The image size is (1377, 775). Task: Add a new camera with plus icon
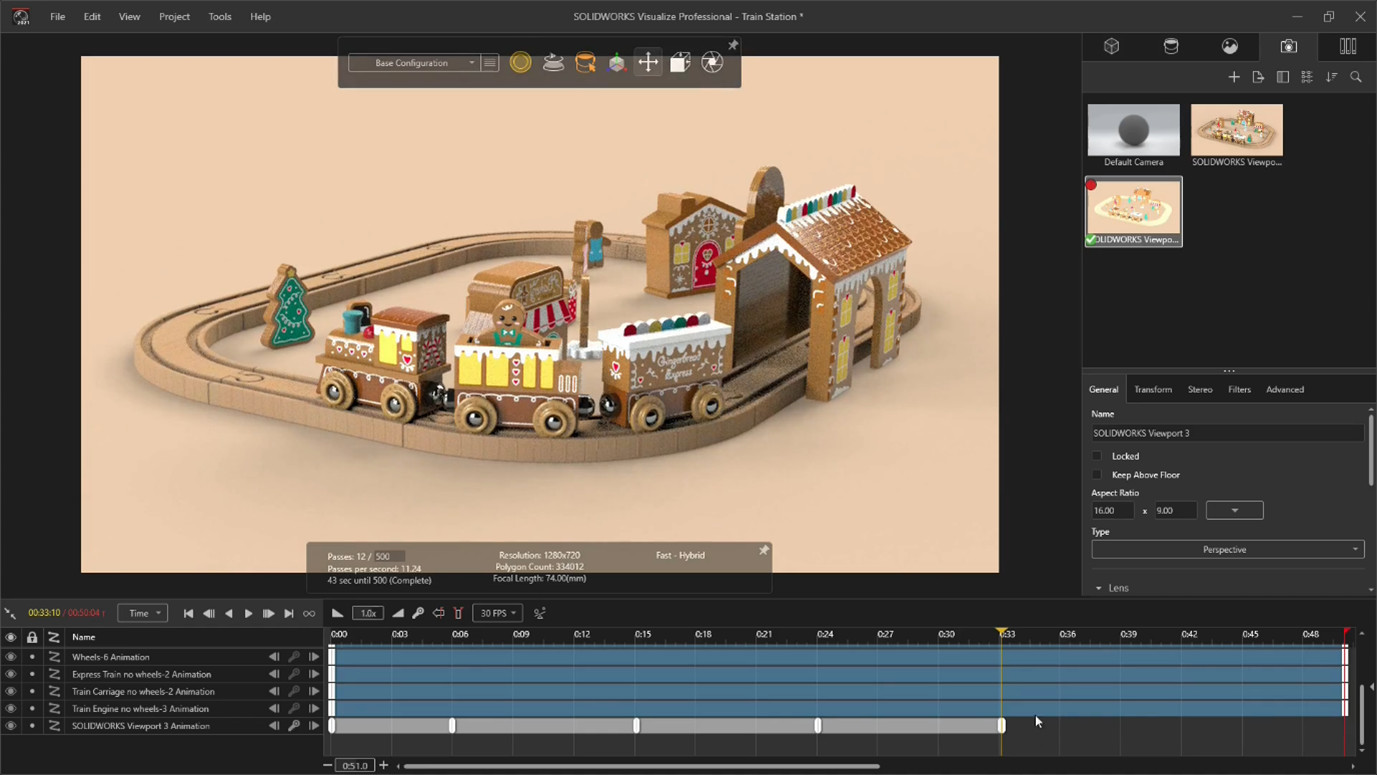[1234, 77]
